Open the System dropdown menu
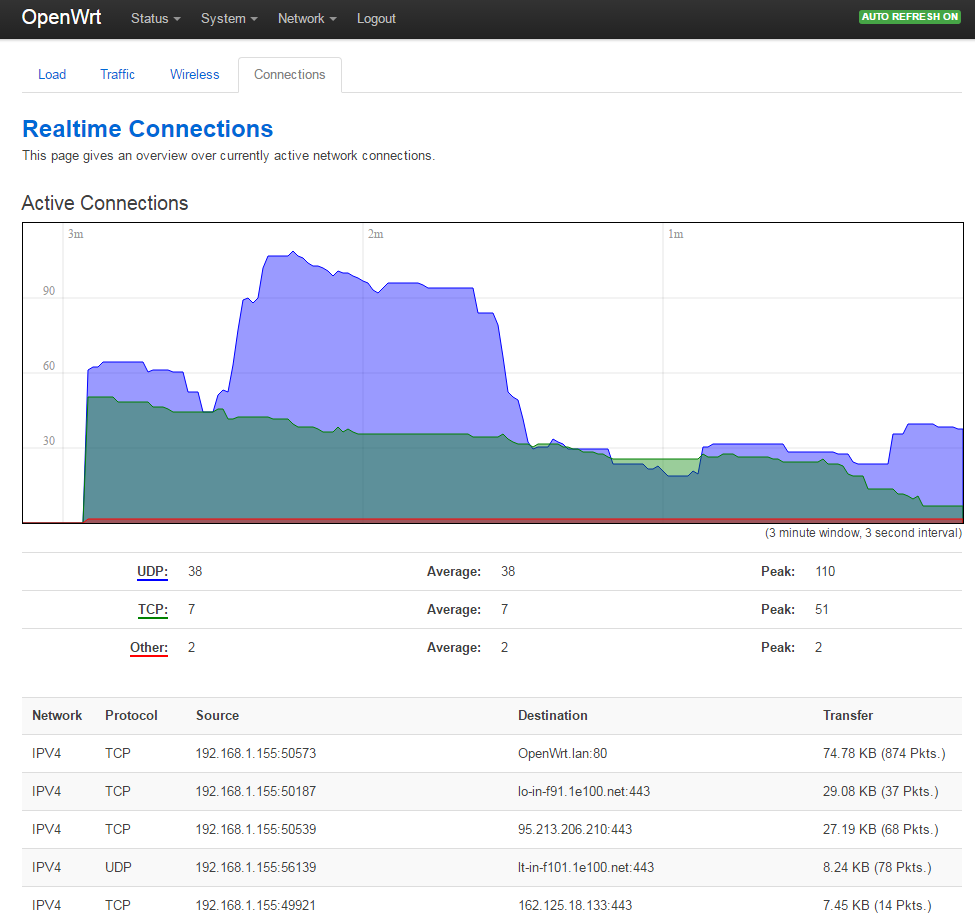Screen dimensions: 975x922 (228, 19)
